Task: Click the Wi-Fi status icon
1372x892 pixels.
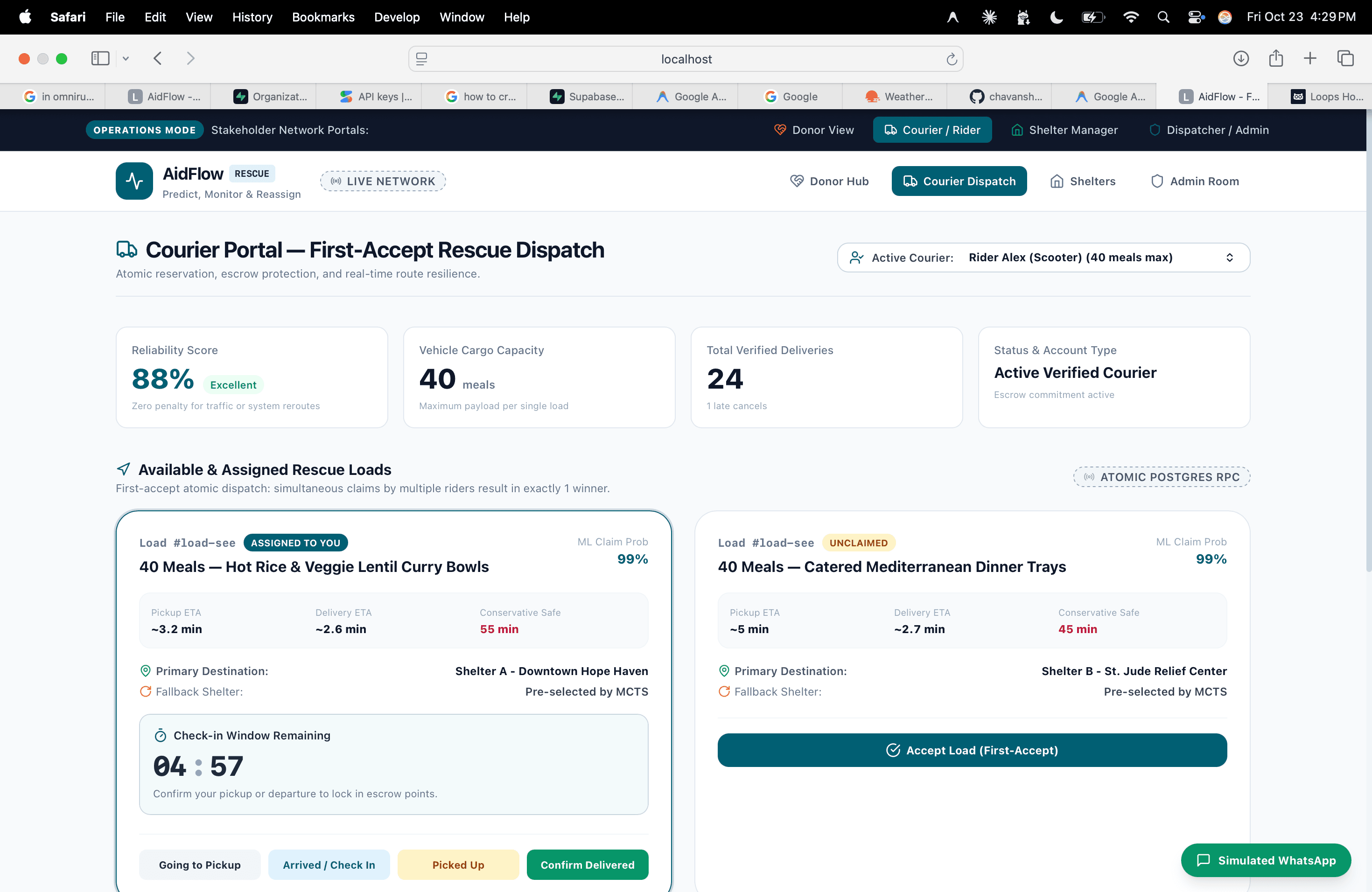Action: coord(1131,17)
